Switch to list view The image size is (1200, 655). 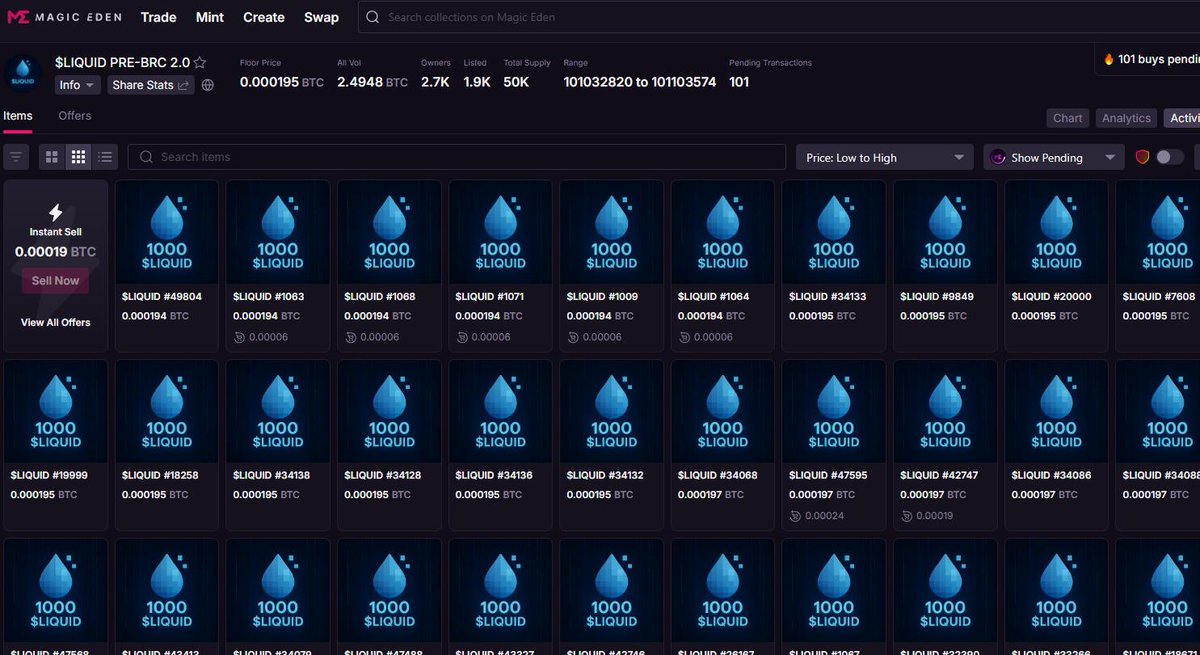(105, 157)
